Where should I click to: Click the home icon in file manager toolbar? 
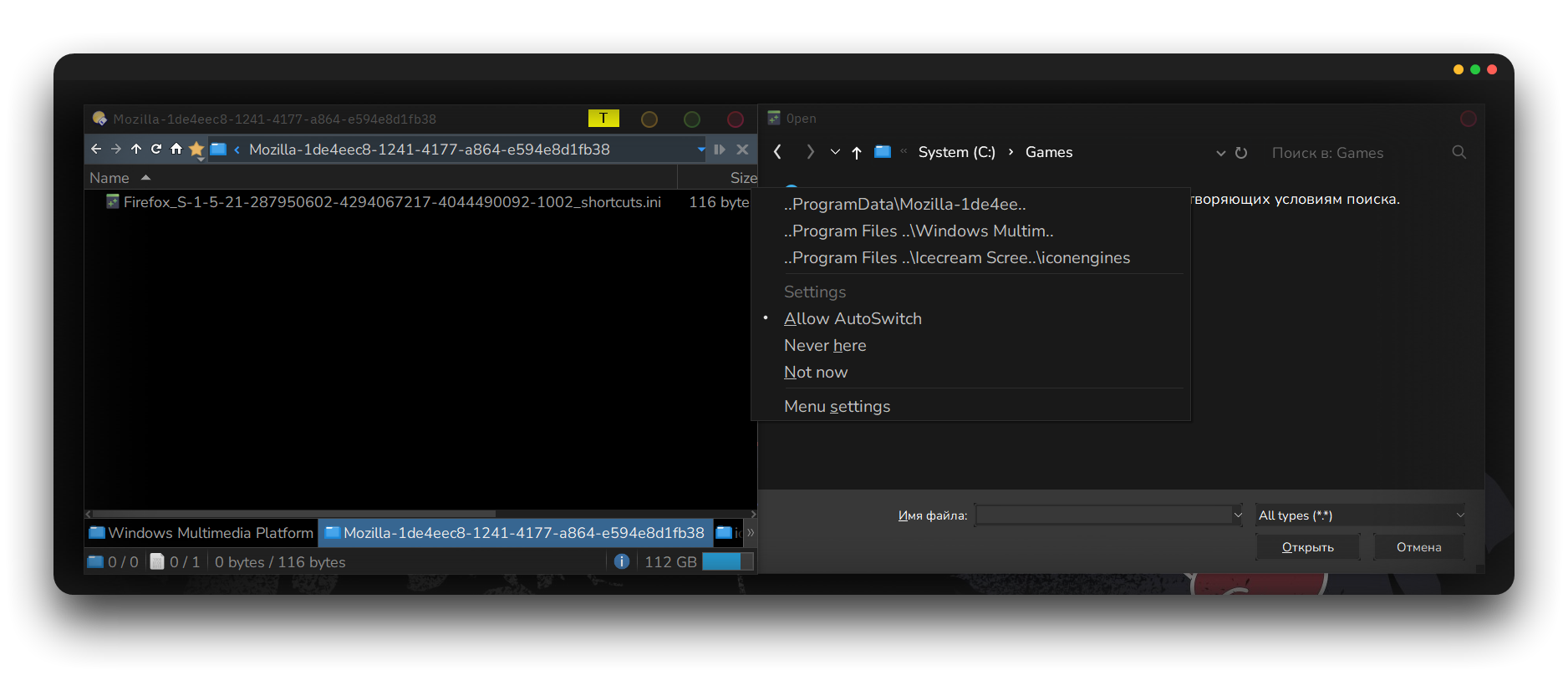(x=176, y=150)
